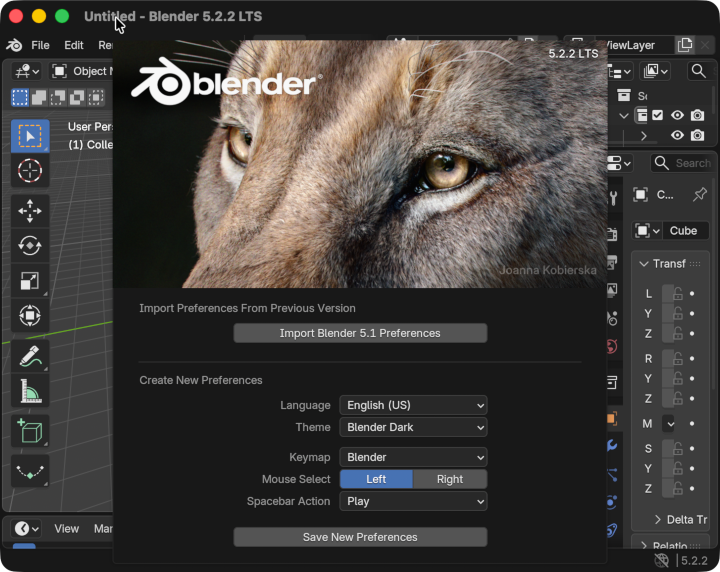Select the Transform tool
Viewport: 720px width, 572px height.
[30, 315]
